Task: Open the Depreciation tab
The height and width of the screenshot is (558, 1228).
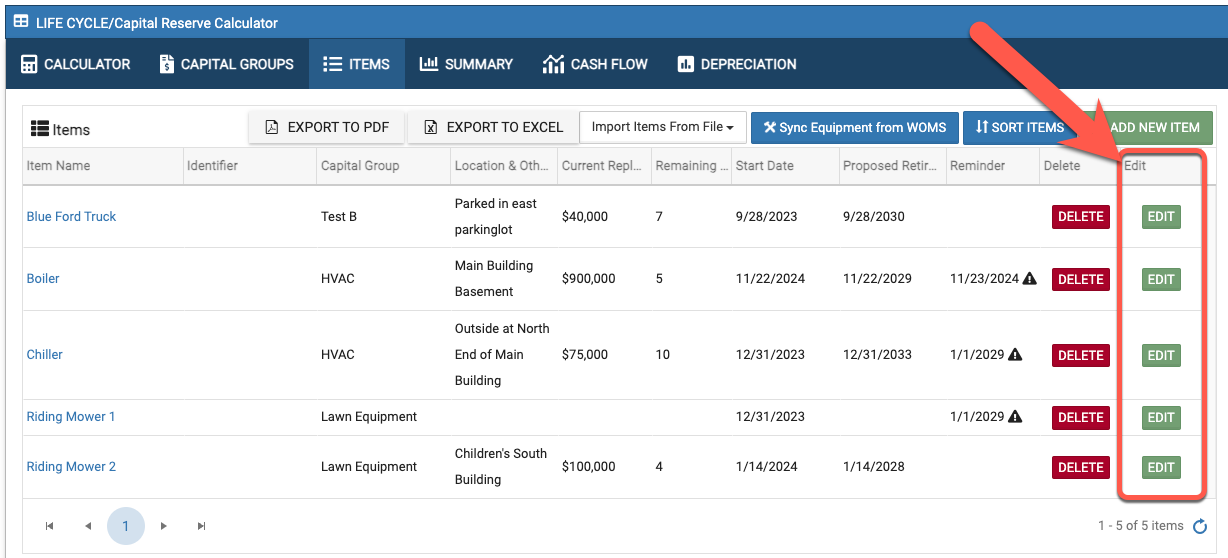Action: point(736,64)
